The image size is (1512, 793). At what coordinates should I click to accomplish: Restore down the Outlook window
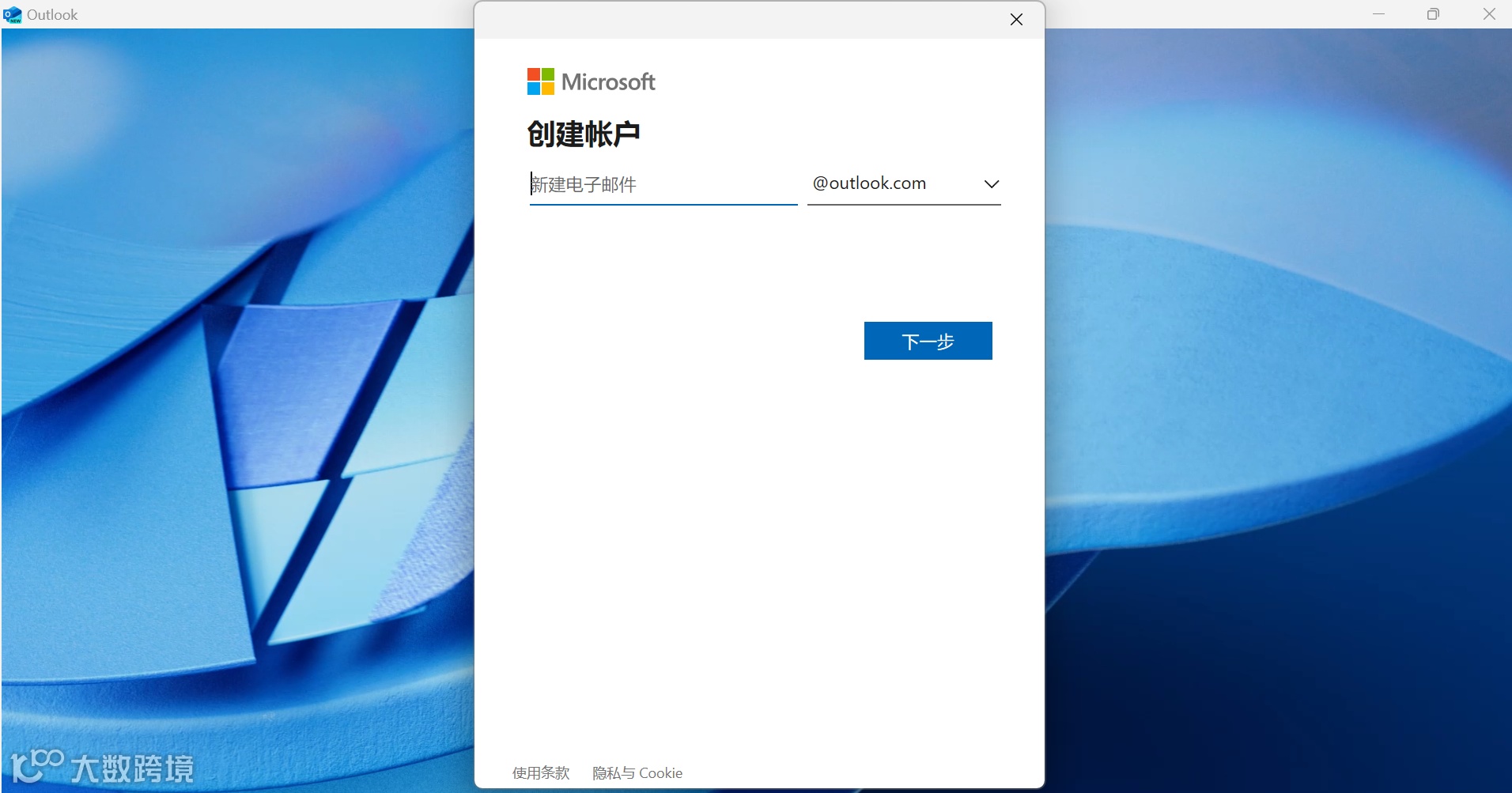pos(1433,14)
